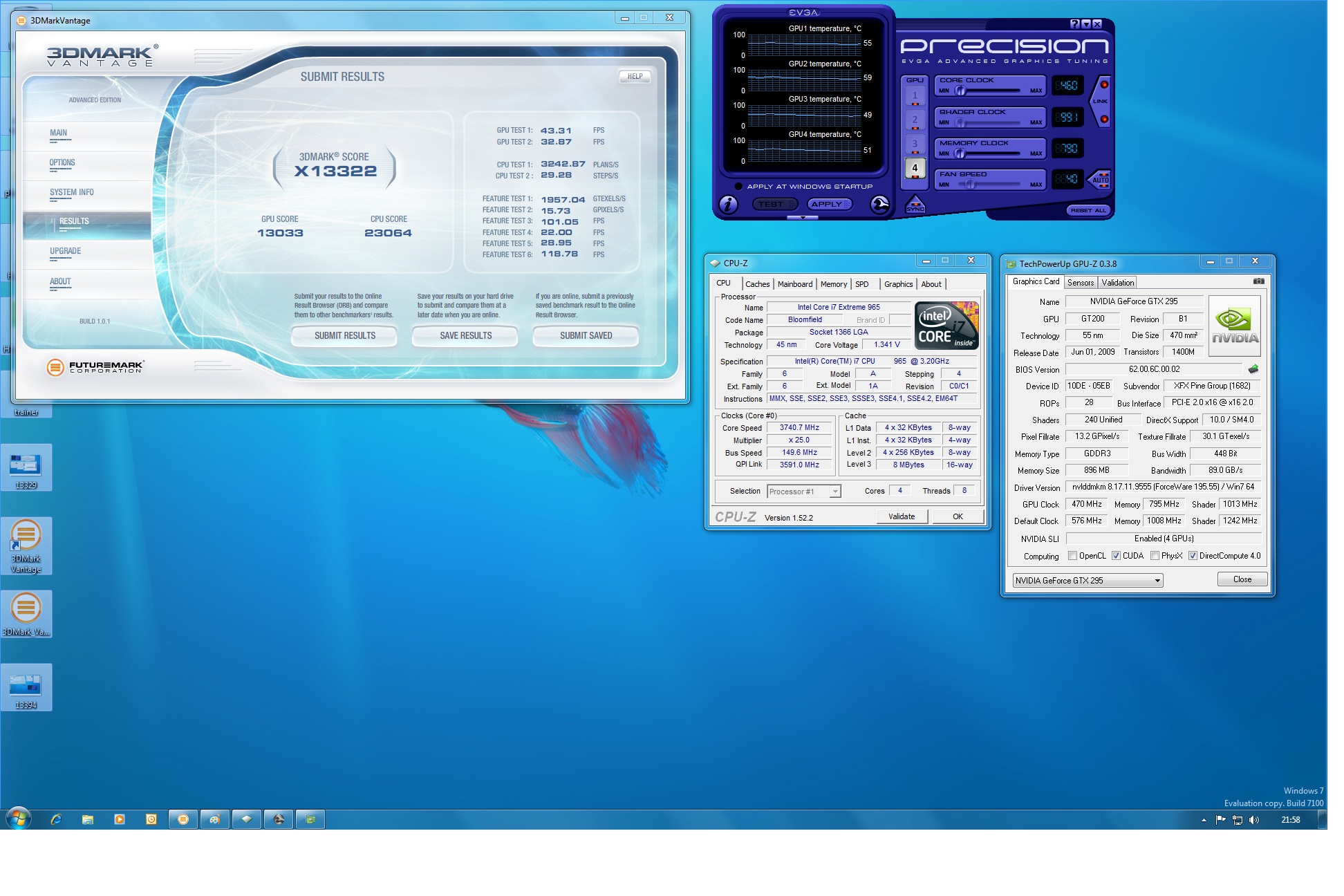Click the Shader Clock slider handle
This screenshot has width=1344, height=896.
(960, 122)
